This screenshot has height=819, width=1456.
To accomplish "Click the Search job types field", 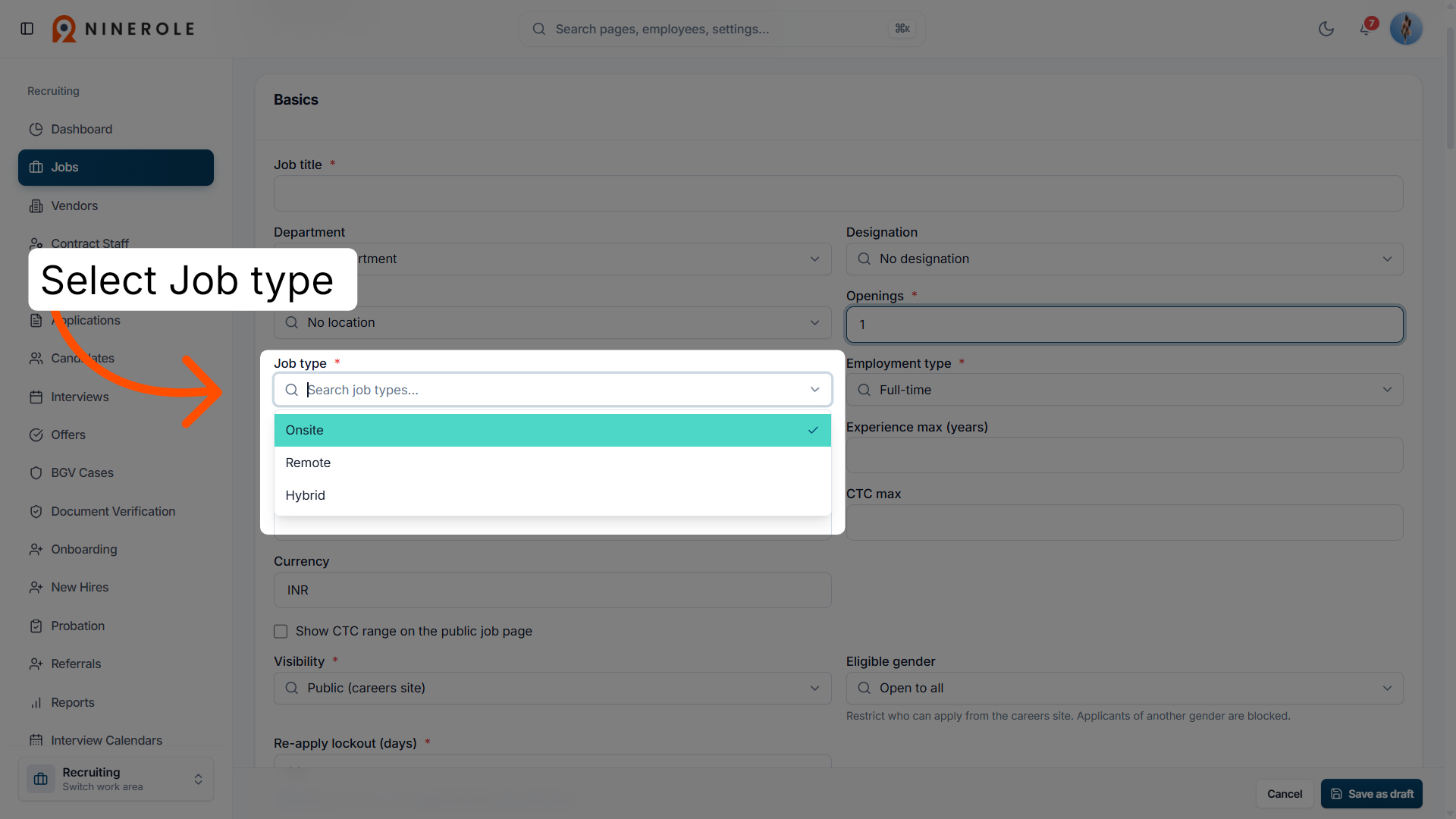I will [552, 390].
